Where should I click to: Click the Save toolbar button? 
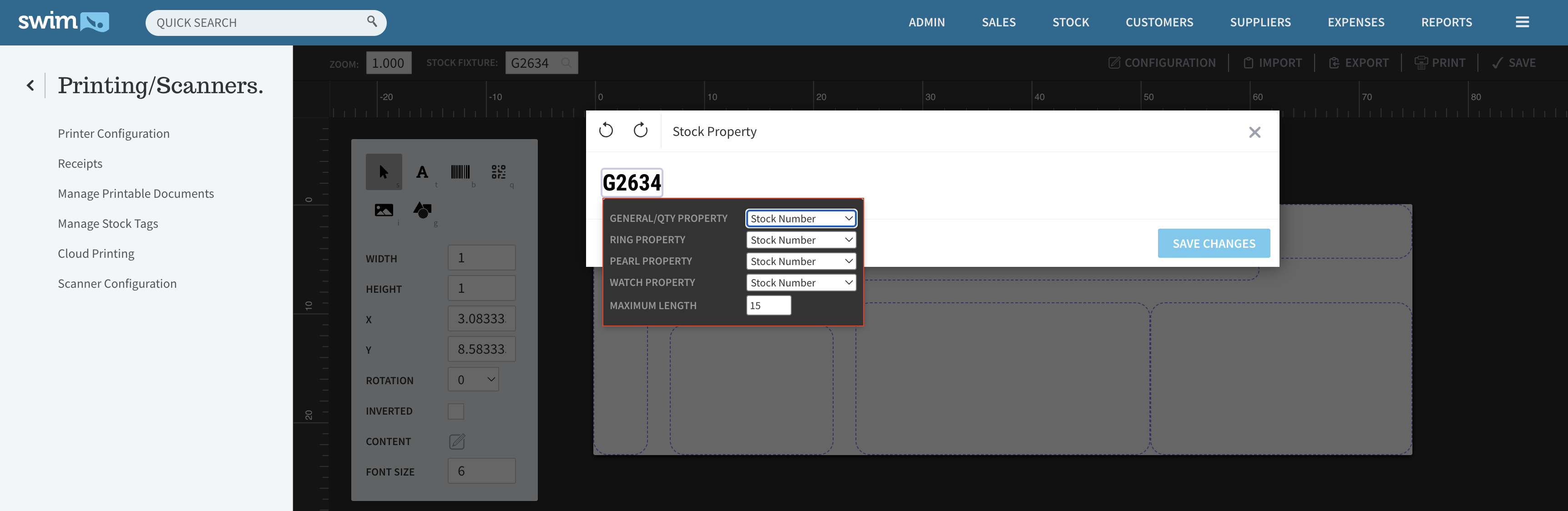pyautogui.click(x=1514, y=63)
